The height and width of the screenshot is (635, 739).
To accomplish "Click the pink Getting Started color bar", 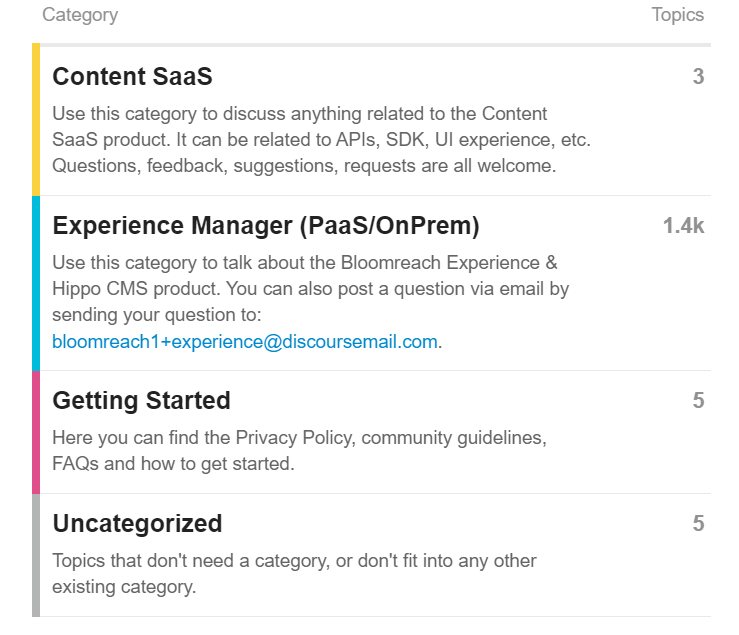I will click(36, 432).
